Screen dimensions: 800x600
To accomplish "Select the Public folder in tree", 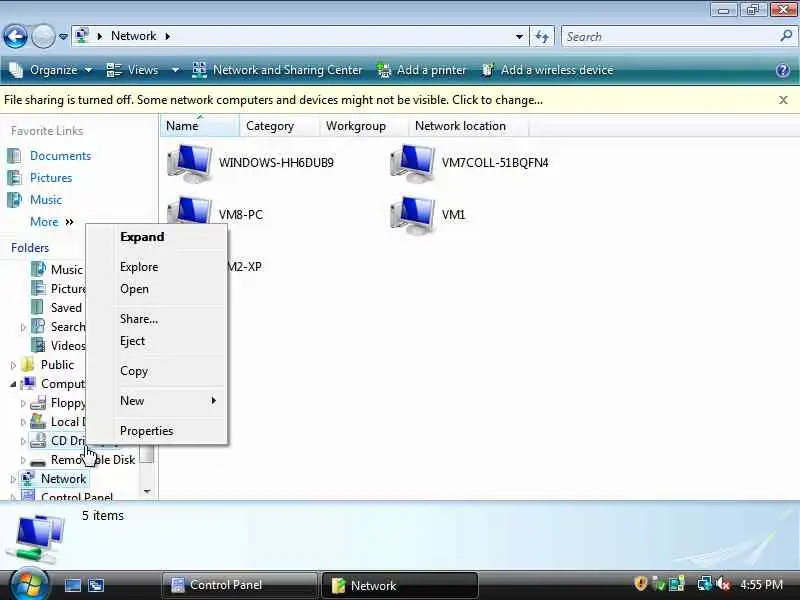I will tap(57, 365).
